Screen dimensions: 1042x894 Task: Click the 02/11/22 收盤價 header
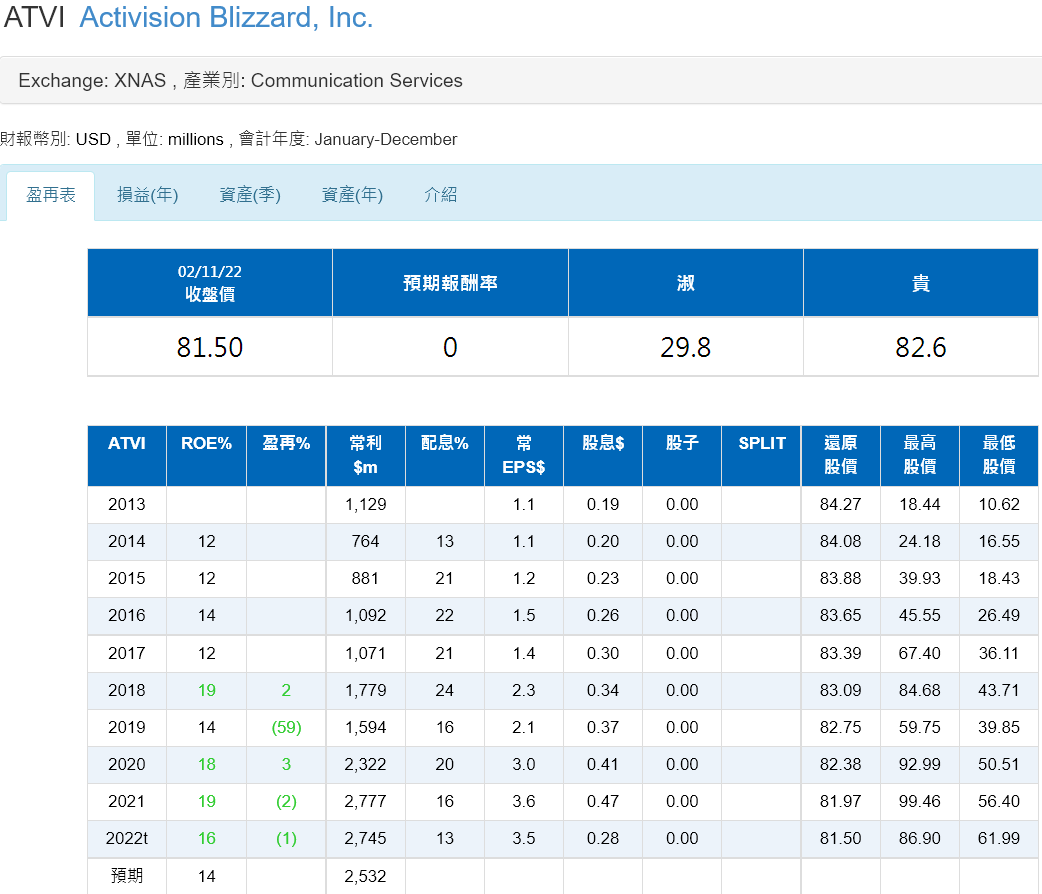(x=210, y=283)
